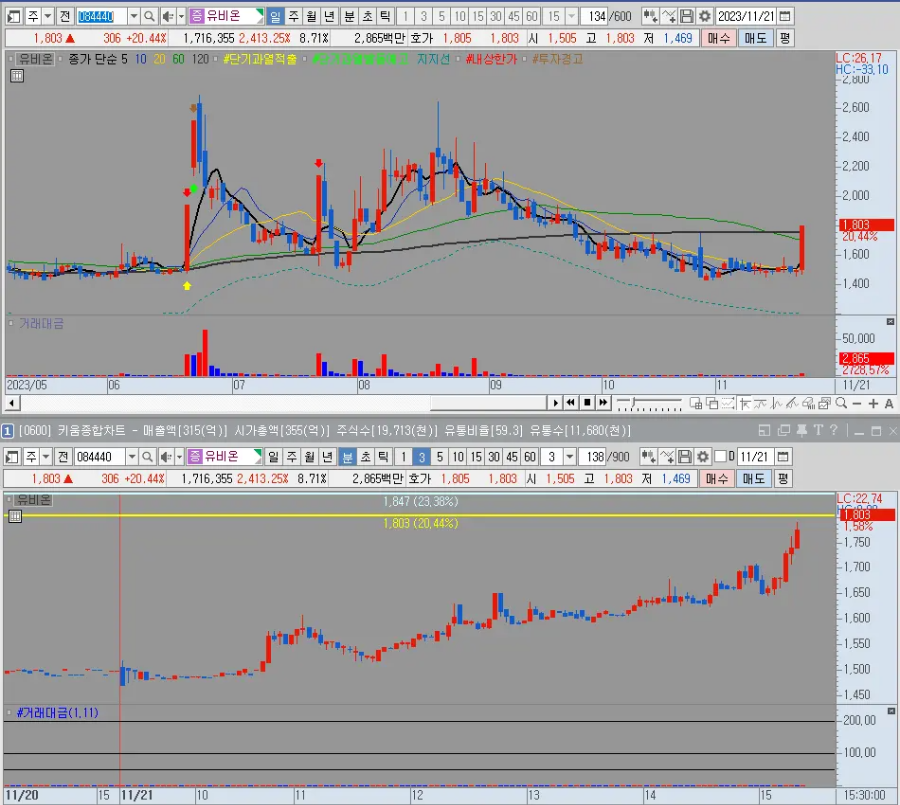Click the #투자경고 indicator label
The height and width of the screenshot is (805, 900).
(557, 59)
